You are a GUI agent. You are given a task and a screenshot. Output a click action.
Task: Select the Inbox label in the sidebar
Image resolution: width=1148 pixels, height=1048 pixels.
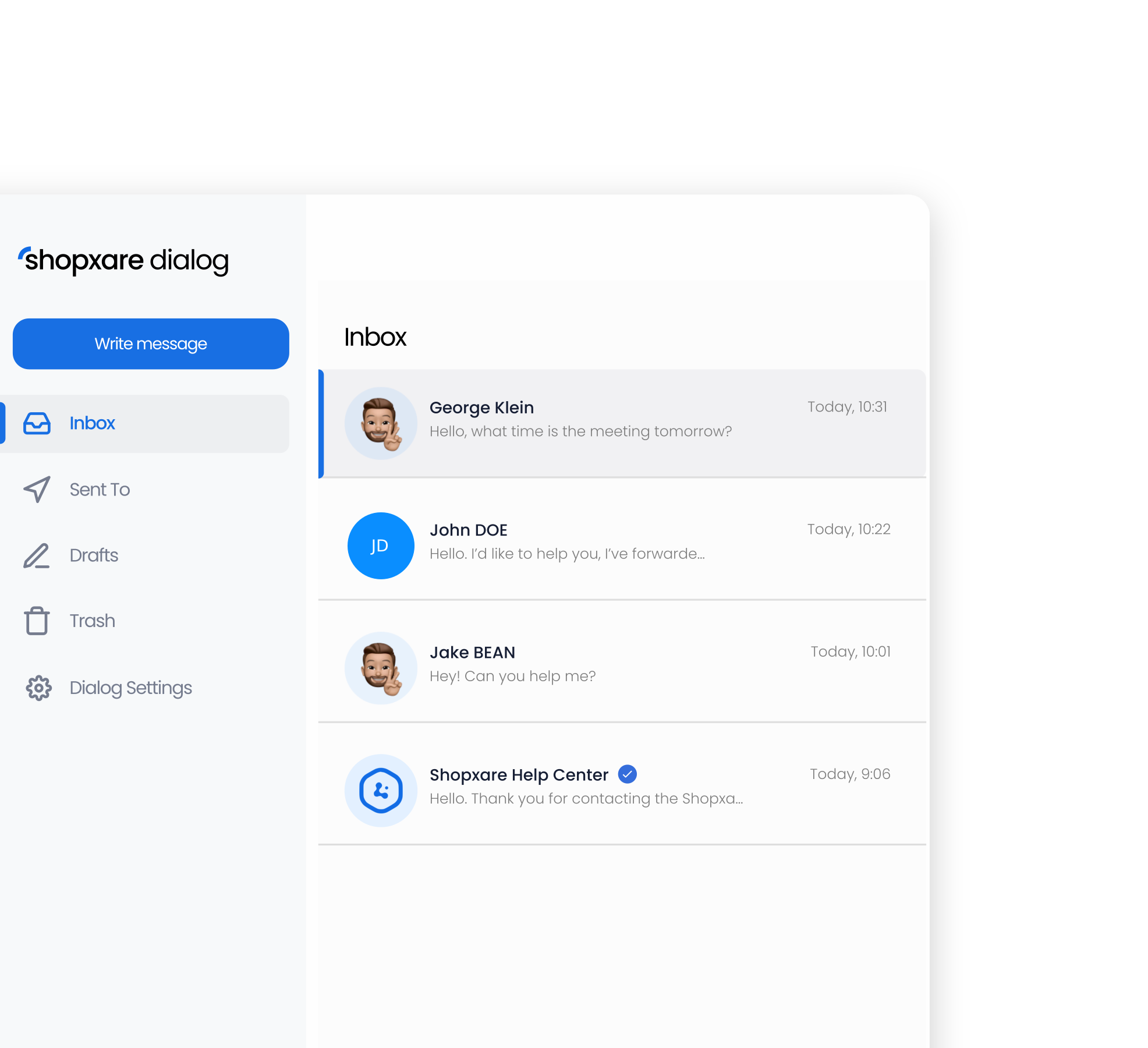tap(92, 423)
